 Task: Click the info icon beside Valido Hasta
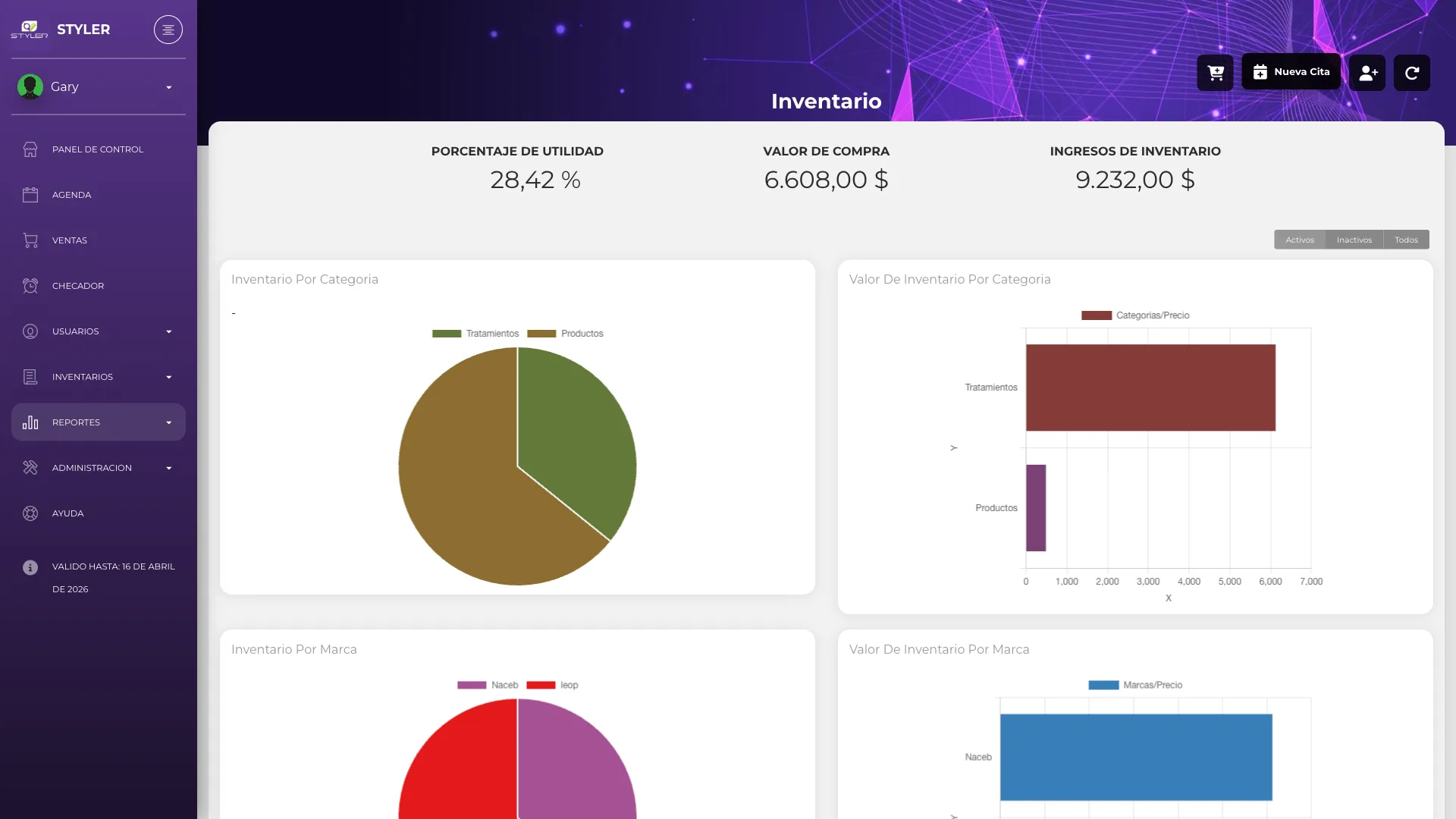[x=30, y=567]
